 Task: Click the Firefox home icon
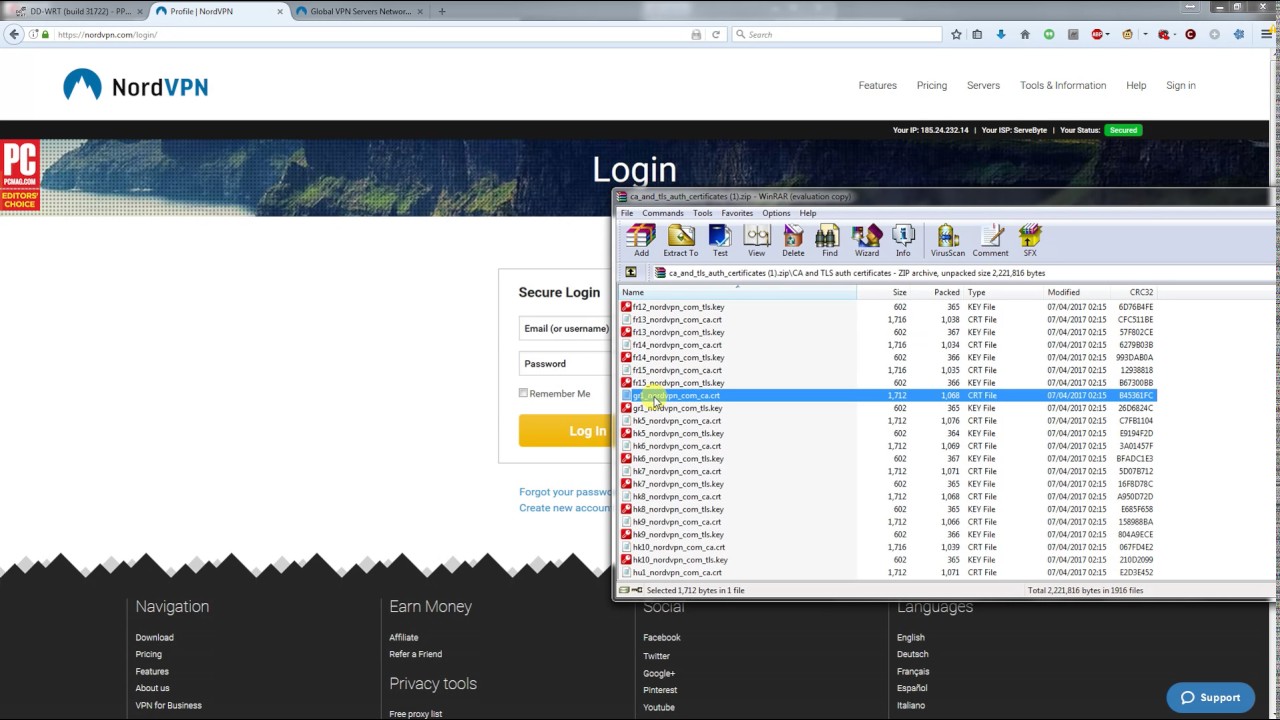[x=1025, y=34]
